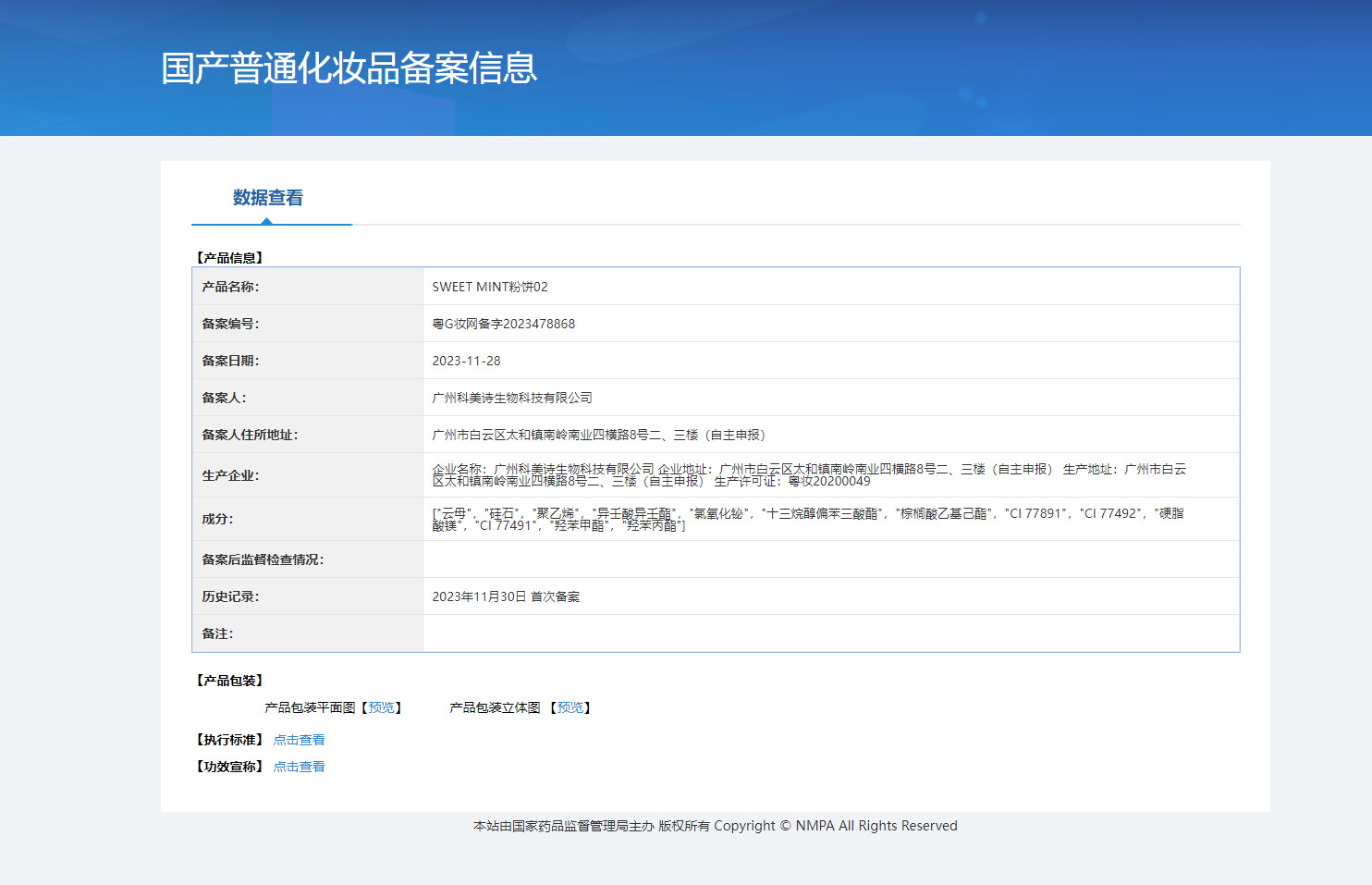Click the 【产品包装】 section heading
The image size is (1372, 885).
229,681
